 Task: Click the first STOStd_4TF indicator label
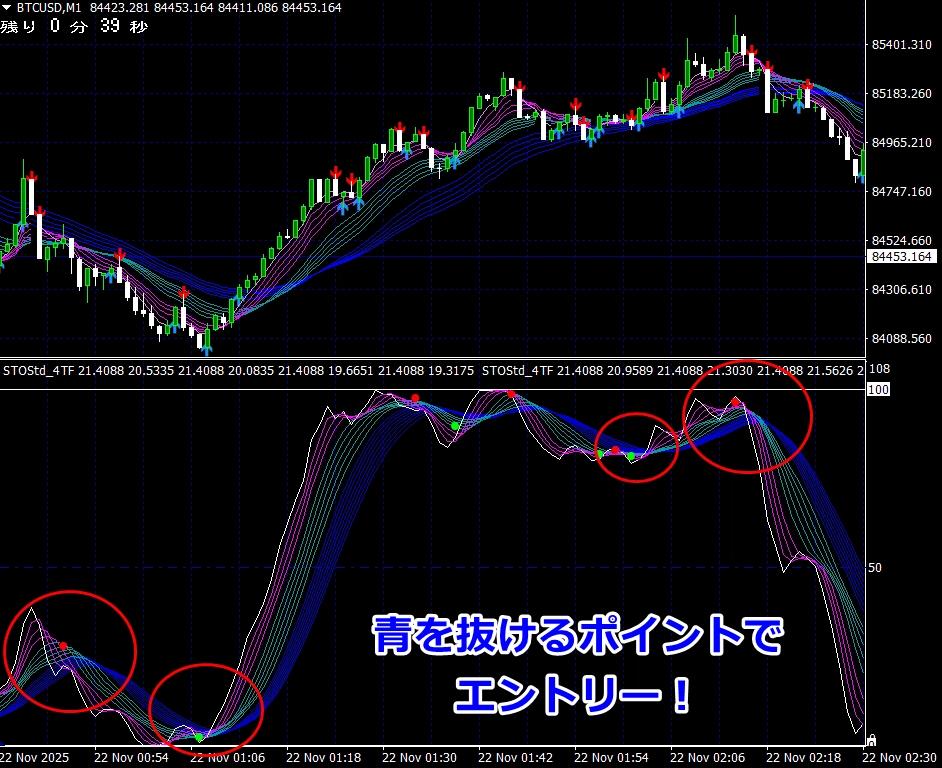[38, 371]
